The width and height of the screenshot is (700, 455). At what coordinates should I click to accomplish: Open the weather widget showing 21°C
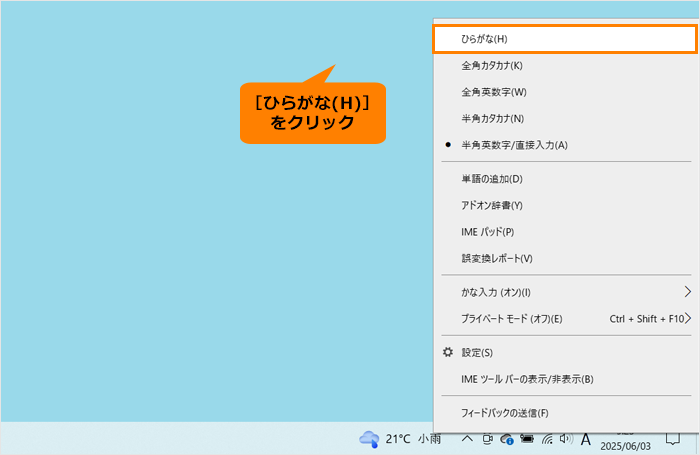tap(400, 439)
